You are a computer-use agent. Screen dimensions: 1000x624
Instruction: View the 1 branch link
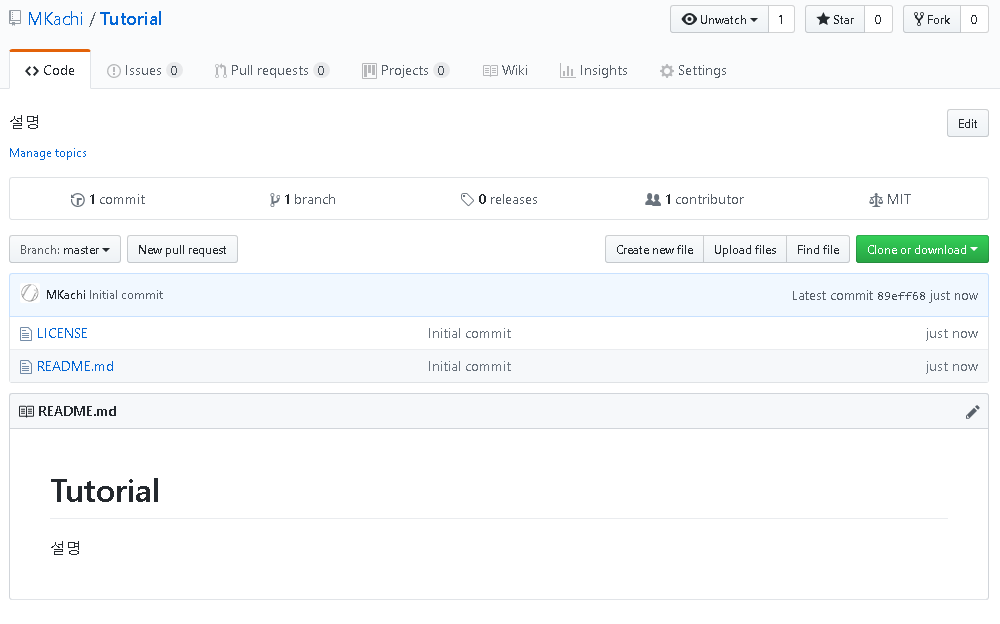tap(302, 200)
